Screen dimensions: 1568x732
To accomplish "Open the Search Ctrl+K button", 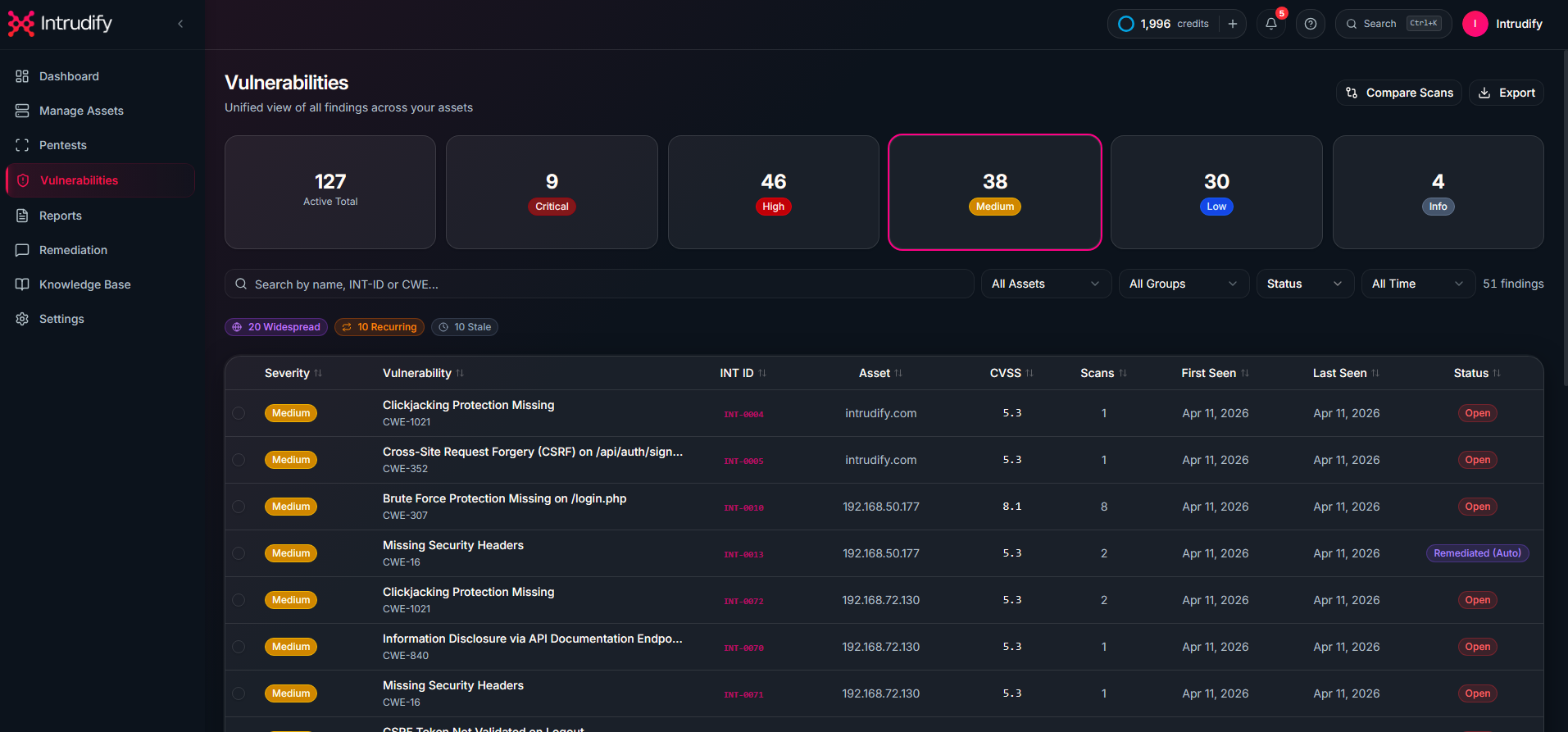I will pos(1393,24).
